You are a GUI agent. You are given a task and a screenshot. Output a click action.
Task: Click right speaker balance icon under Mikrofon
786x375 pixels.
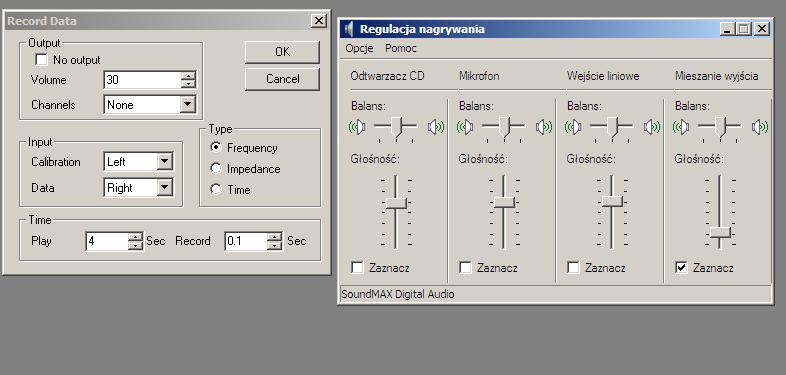pos(543,127)
